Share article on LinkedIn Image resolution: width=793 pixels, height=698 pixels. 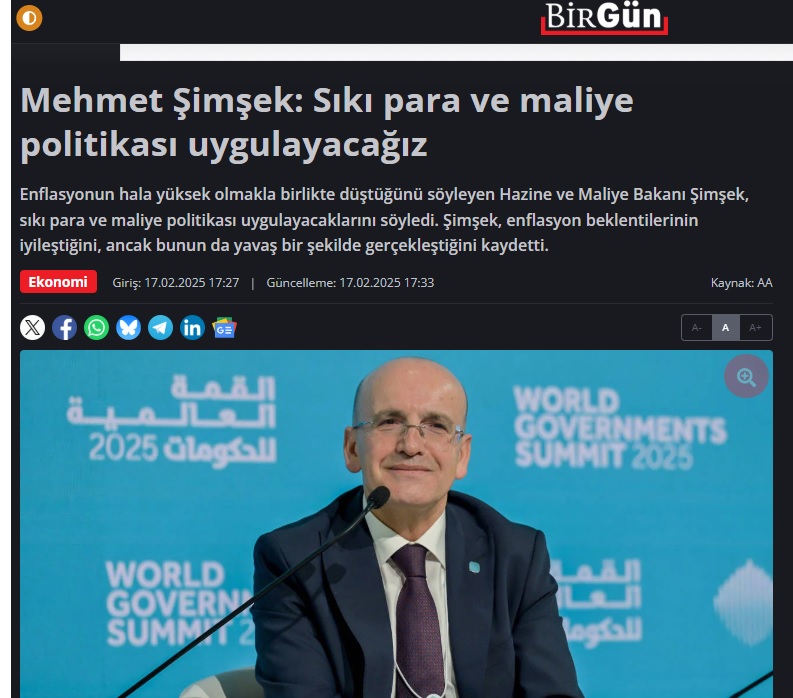coord(192,328)
